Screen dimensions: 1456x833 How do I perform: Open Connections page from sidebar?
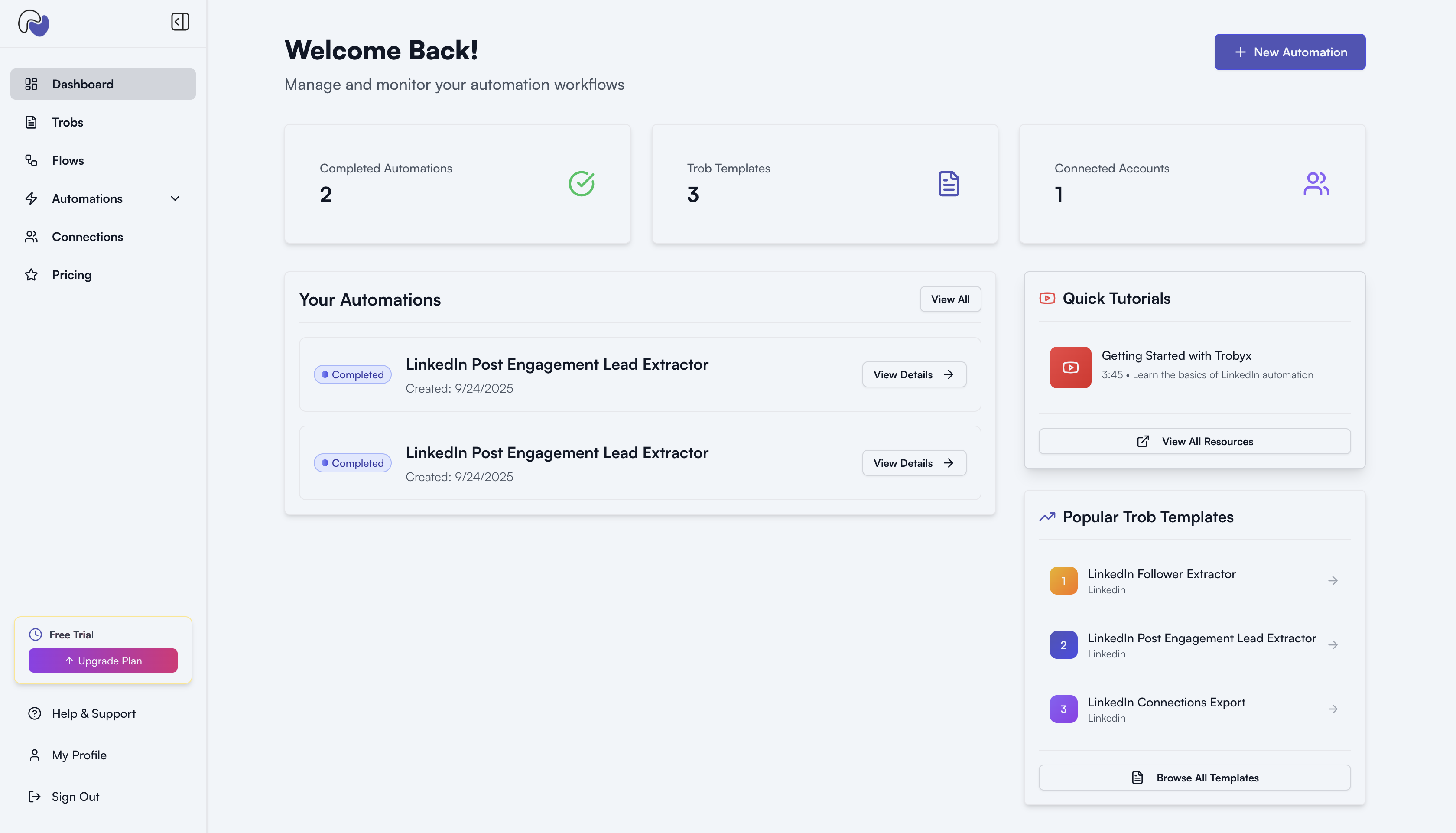pyautogui.click(x=87, y=237)
